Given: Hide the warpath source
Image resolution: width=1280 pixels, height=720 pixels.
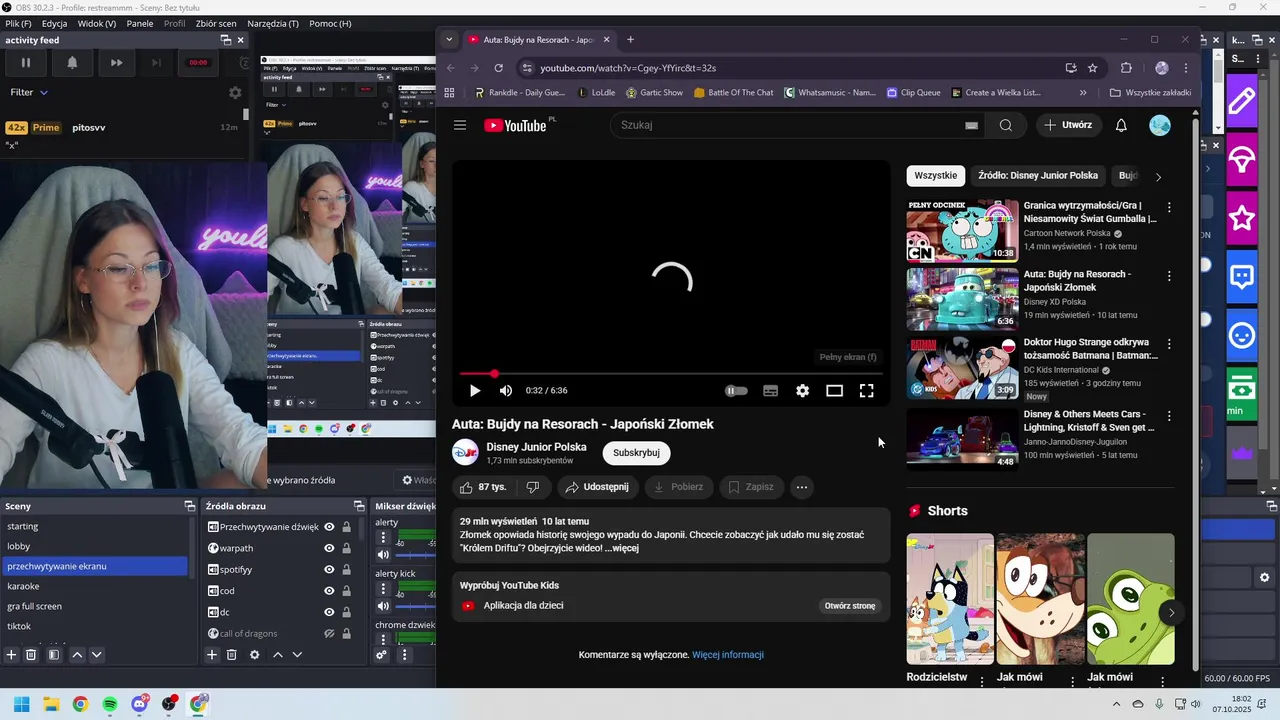Looking at the screenshot, I should [329, 548].
